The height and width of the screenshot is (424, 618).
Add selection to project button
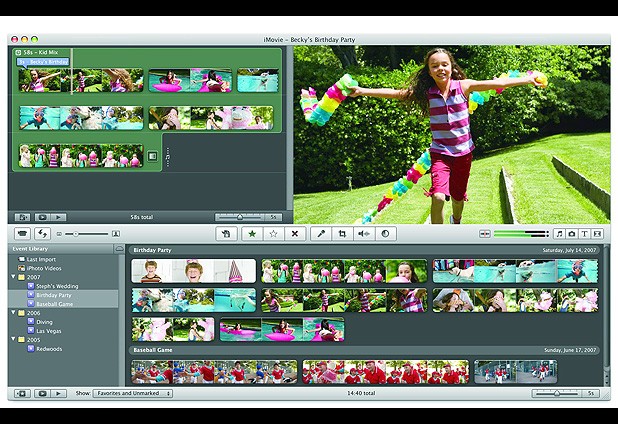point(226,234)
